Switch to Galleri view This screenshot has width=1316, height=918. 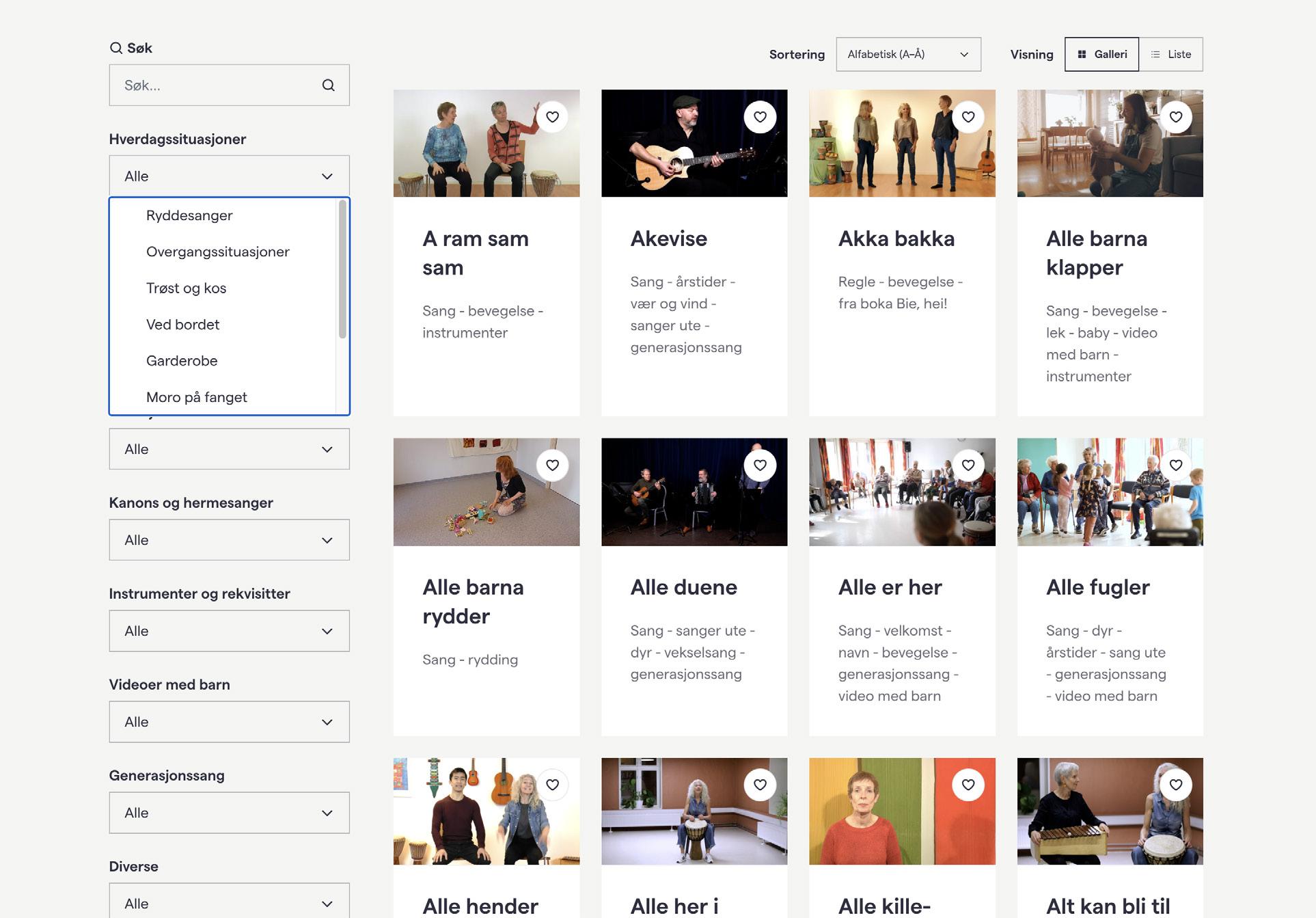(x=1101, y=54)
